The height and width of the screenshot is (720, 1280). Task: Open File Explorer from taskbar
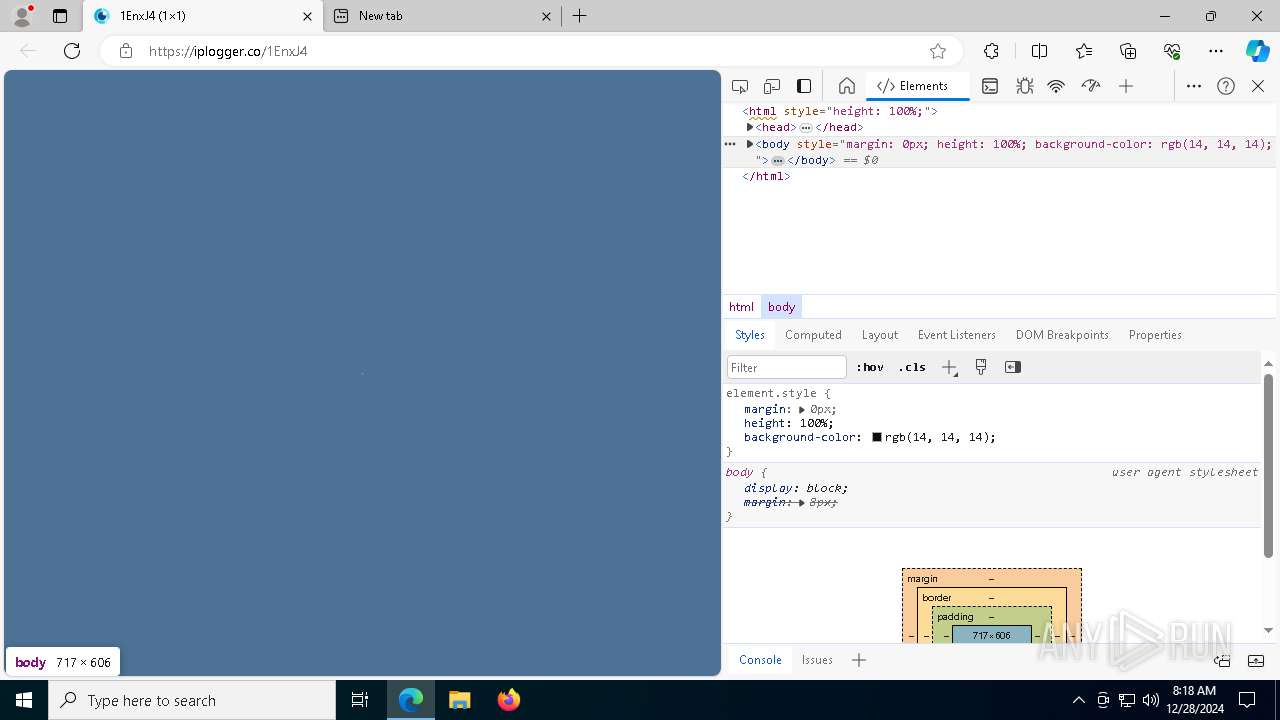pos(460,700)
